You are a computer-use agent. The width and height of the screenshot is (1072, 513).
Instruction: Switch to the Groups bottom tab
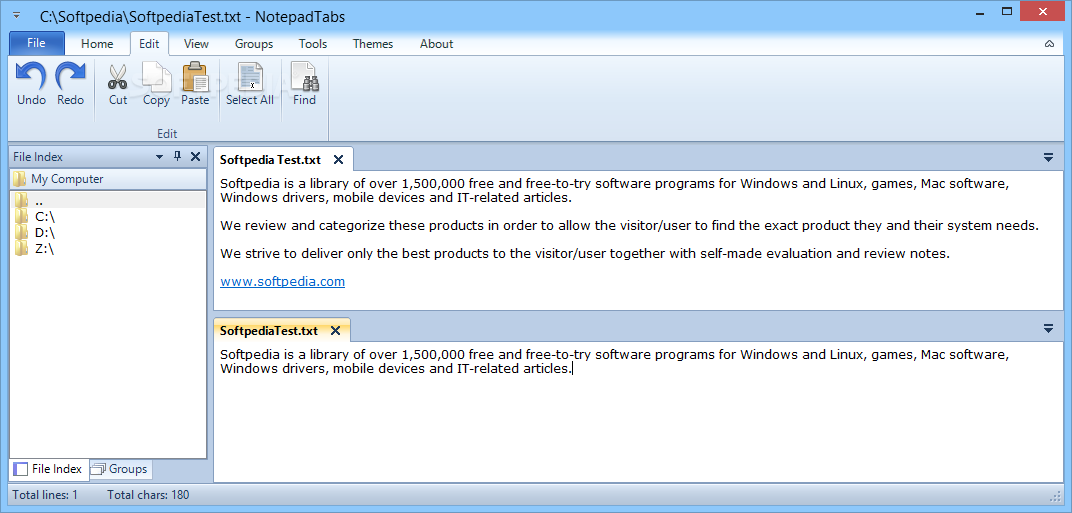[120, 469]
